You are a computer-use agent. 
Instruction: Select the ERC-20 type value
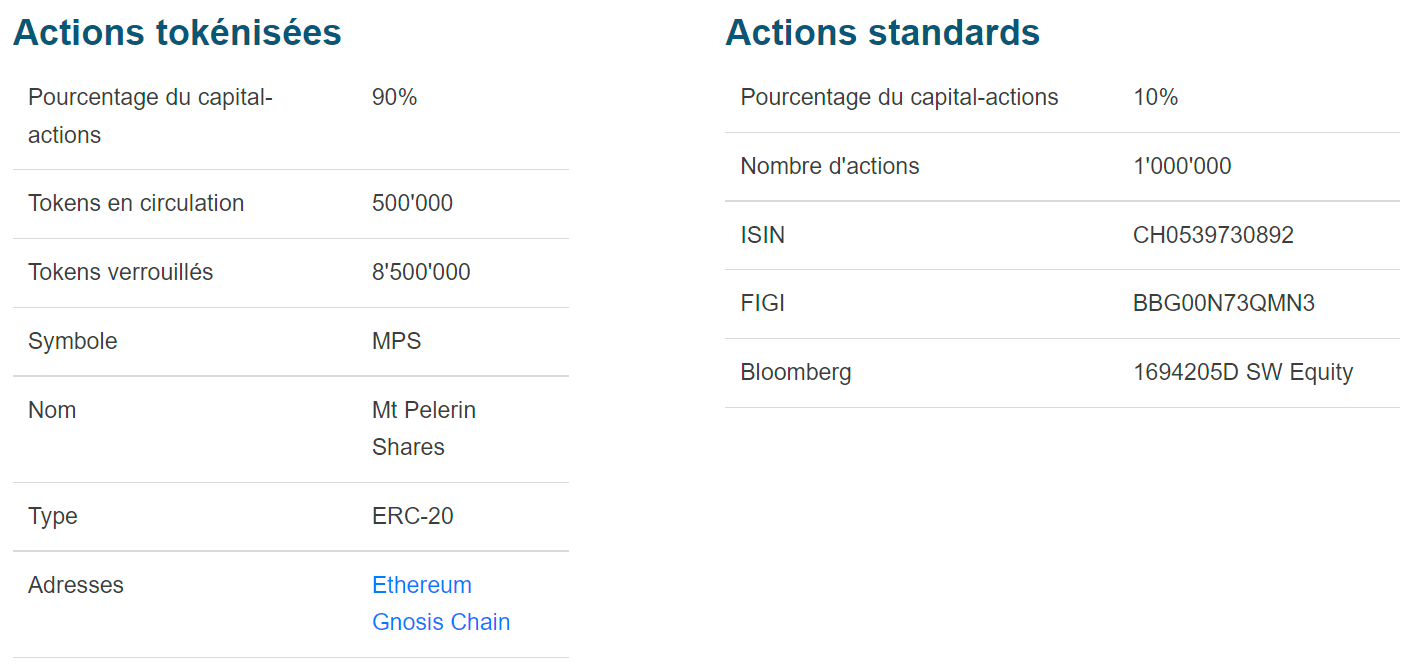click(x=412, y=516)
